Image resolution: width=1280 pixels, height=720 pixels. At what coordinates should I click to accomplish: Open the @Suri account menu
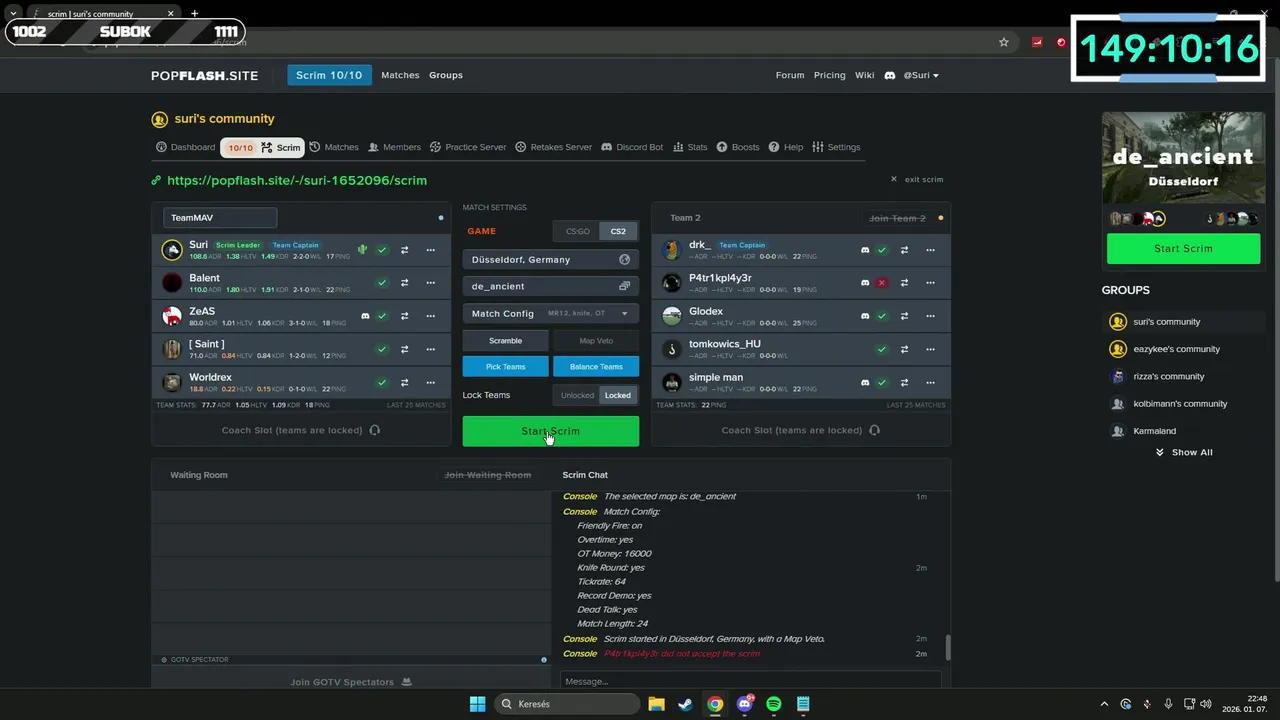pyautogui.click(x=921, y=75)
